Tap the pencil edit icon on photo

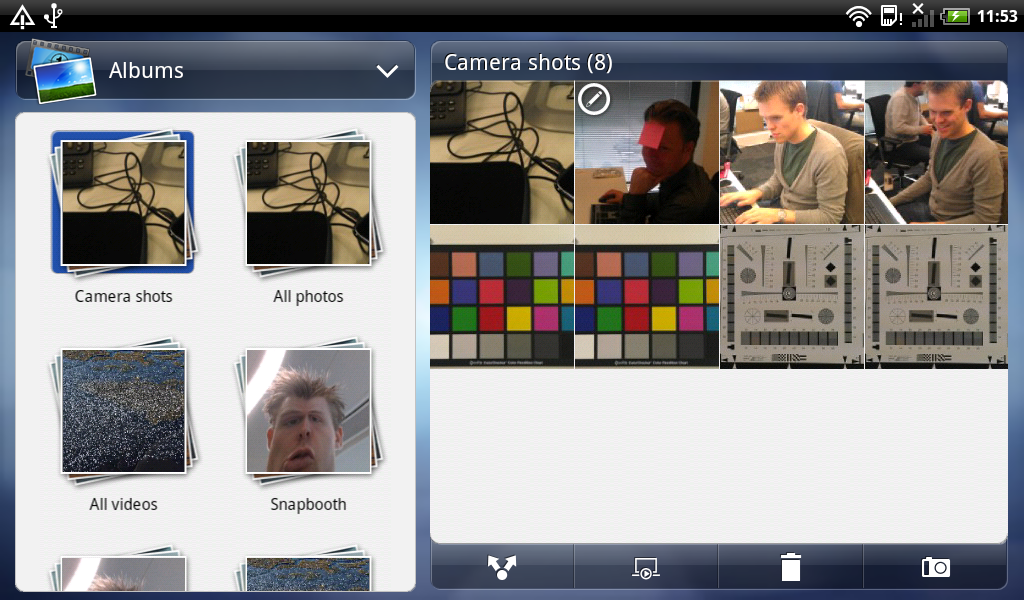(594, 99)
